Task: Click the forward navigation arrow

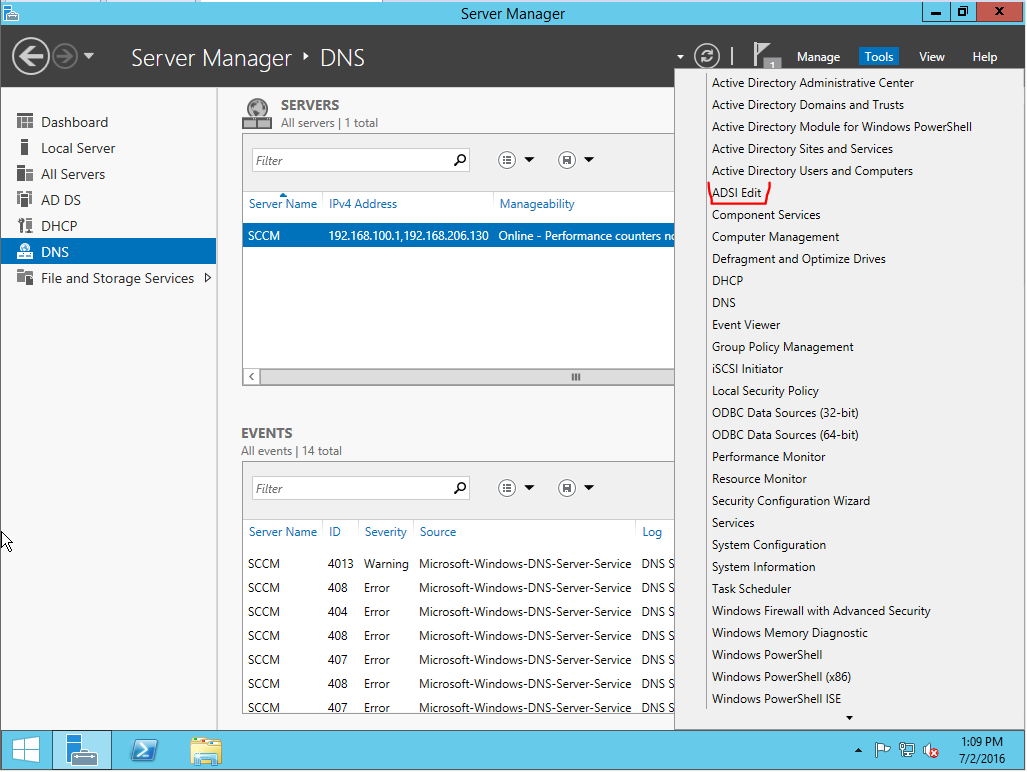Action: (65, 56)
